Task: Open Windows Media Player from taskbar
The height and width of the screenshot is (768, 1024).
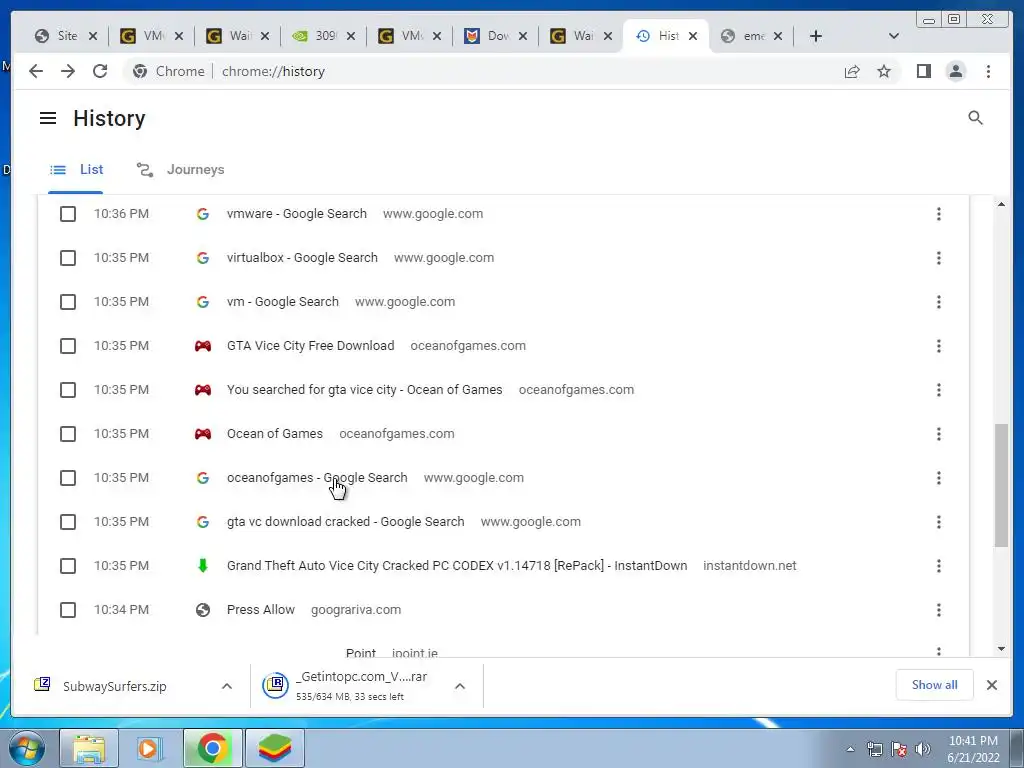Action: click(x=150, y=748)
